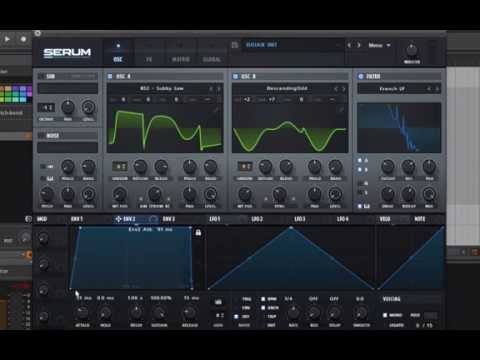The height and width of the screenshot is (360, 480).
Task: Select the ENV 3 tab
Action: click(169, 219)
